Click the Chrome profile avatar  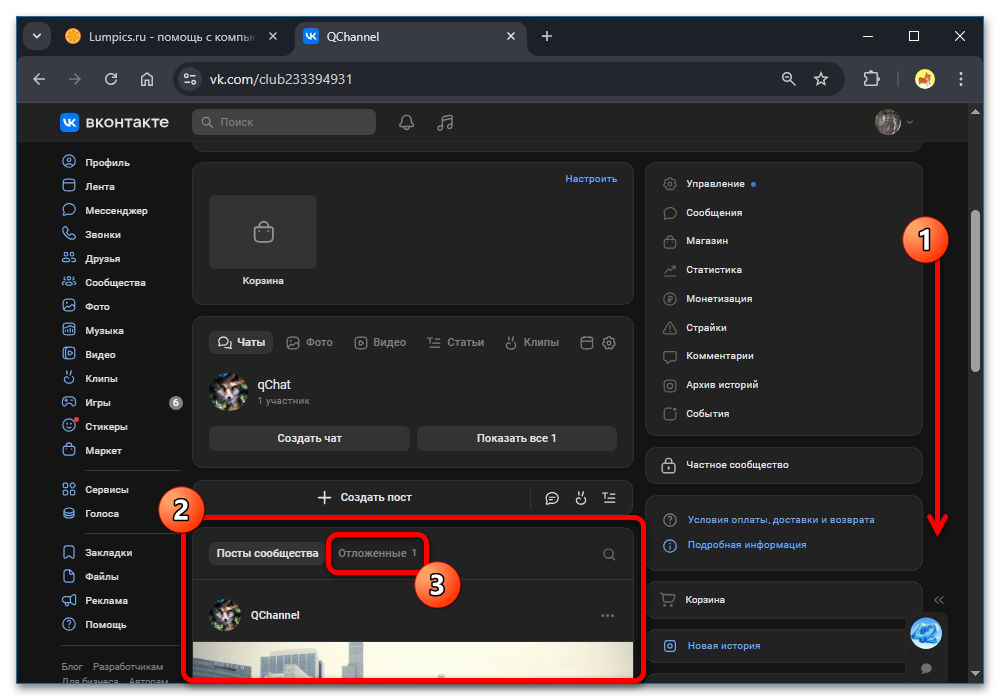925,79
